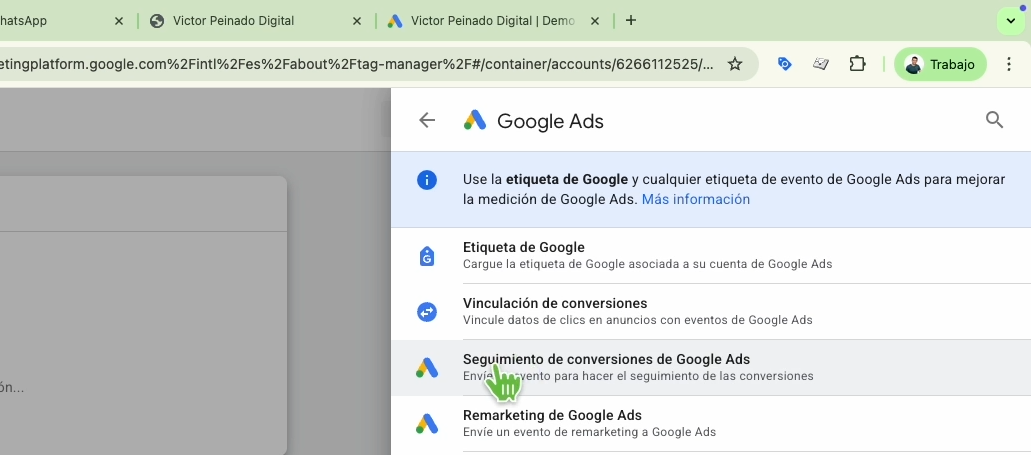
Task: Click the 'Google Ads' panel title text
Action: pos(550,121)
